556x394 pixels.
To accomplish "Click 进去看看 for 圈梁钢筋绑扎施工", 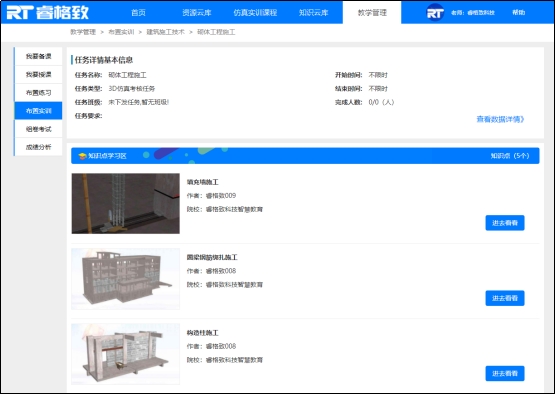I will pos(505,298).
